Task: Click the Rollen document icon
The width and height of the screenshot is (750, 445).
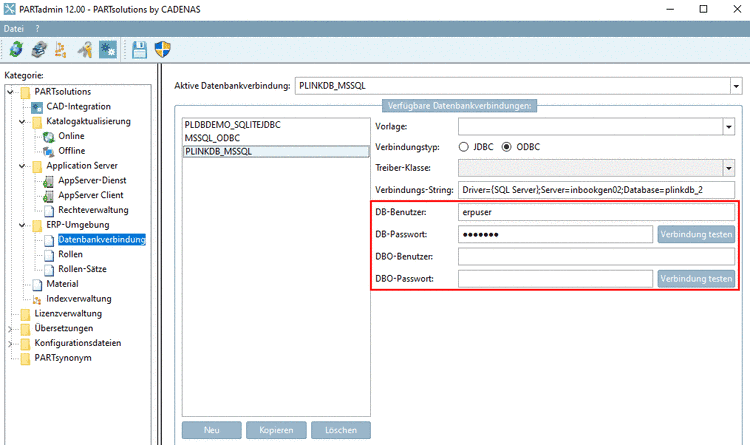Action: (x=49, y=255)
